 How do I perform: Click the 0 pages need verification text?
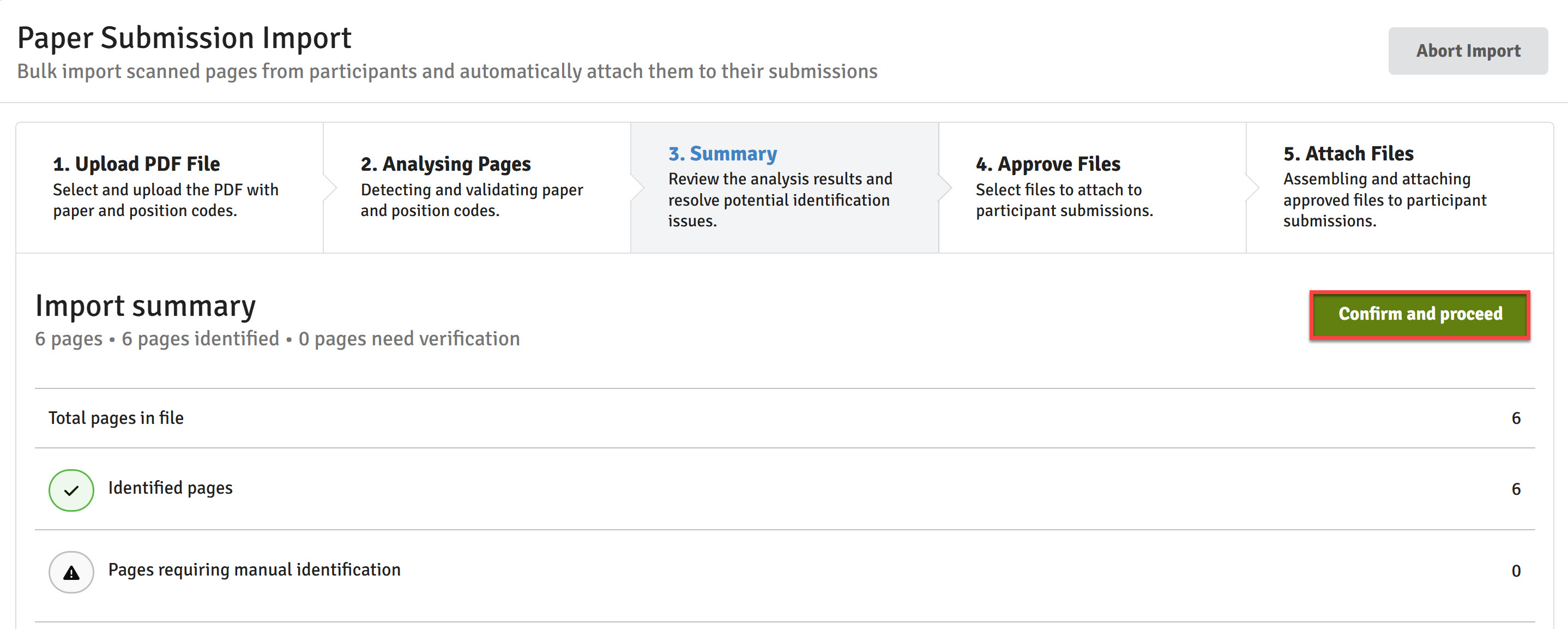point(409,339)
